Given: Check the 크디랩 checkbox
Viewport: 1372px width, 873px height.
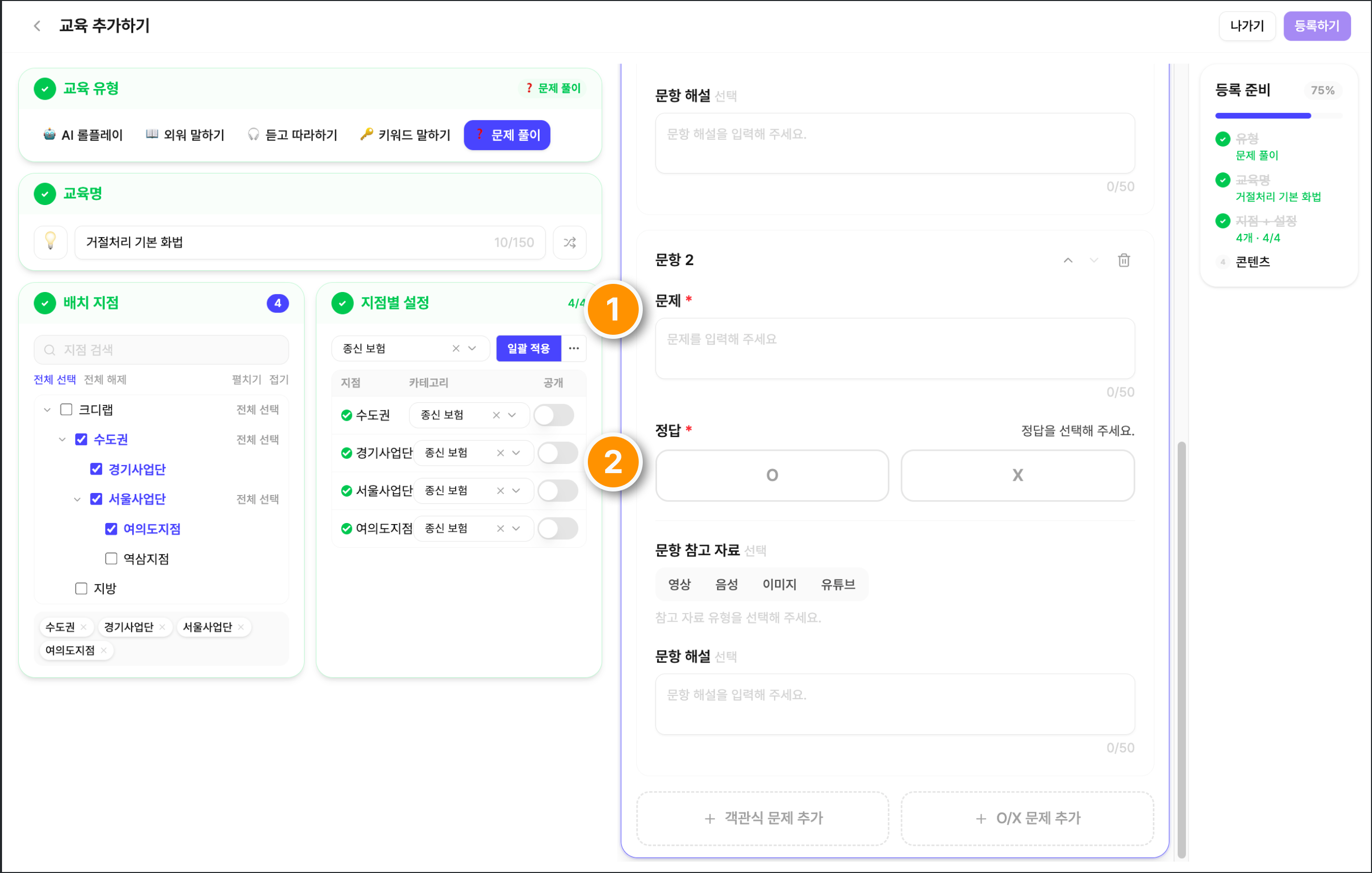Looking at the screenshot, I should click(66, 410).
